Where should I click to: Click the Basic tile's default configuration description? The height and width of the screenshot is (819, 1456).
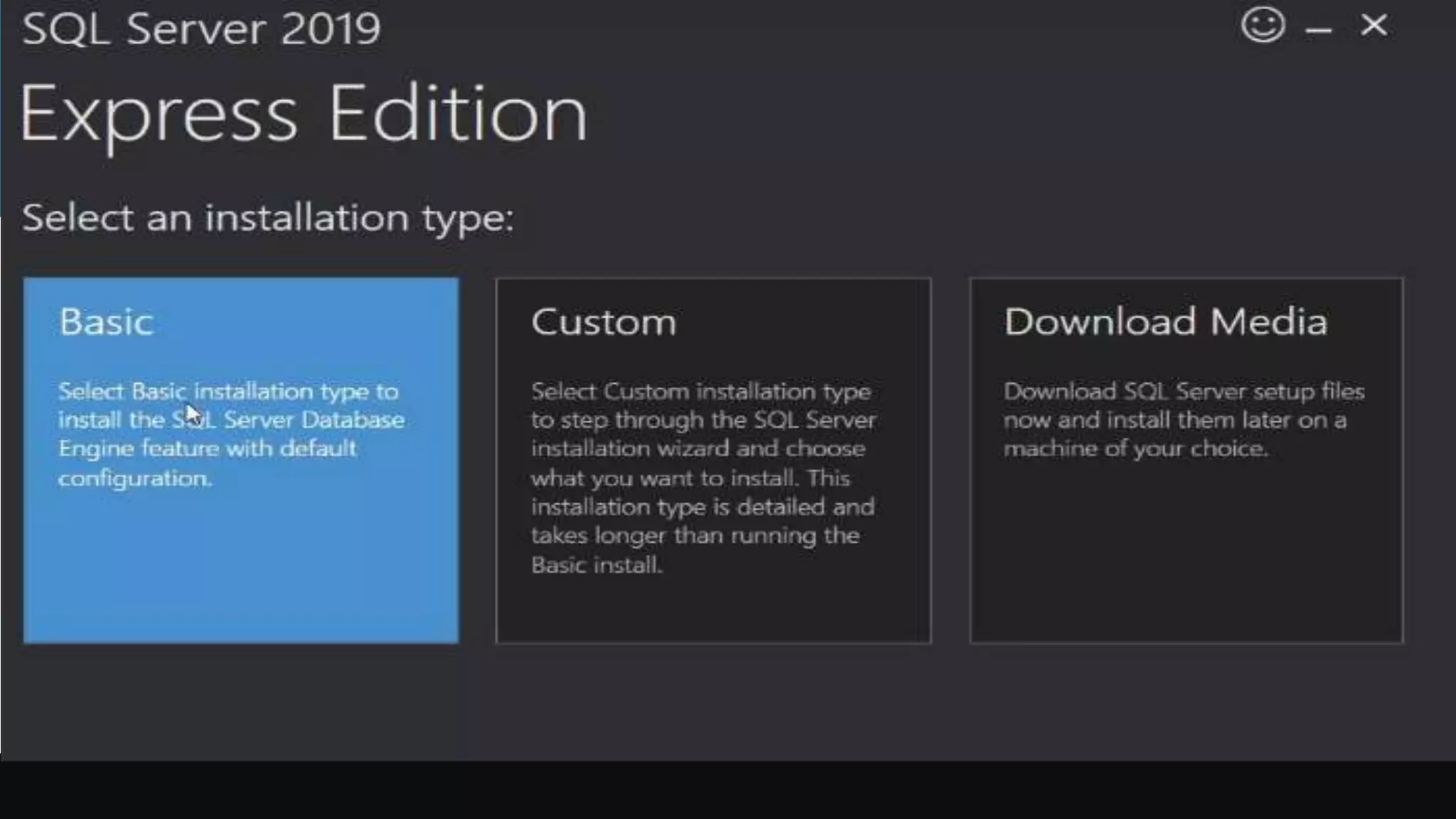point(231,434)
